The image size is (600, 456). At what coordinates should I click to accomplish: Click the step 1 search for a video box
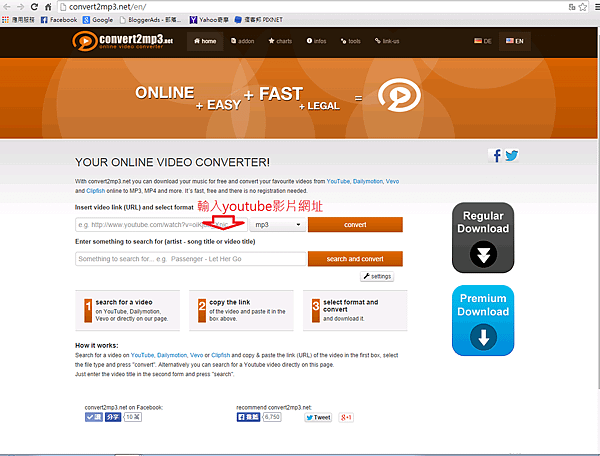(x=127, y=310)
